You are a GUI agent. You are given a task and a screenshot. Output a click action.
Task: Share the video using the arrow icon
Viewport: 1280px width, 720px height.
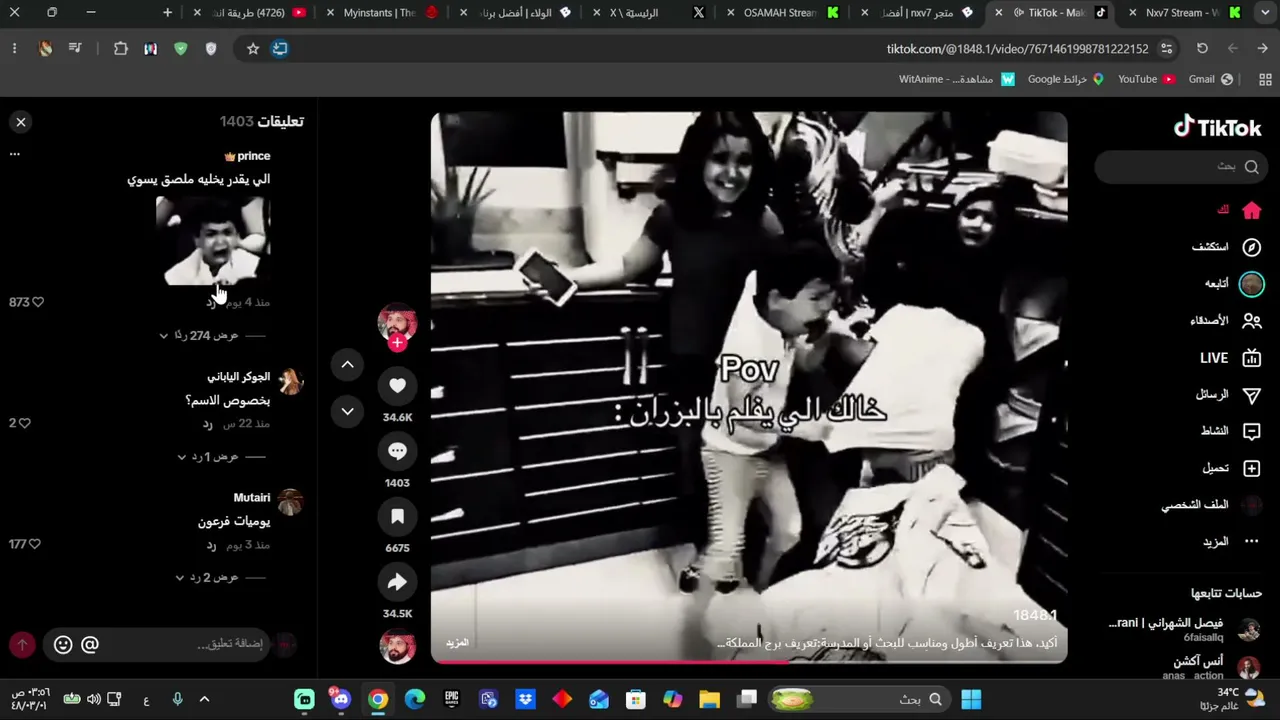[397, 582]
